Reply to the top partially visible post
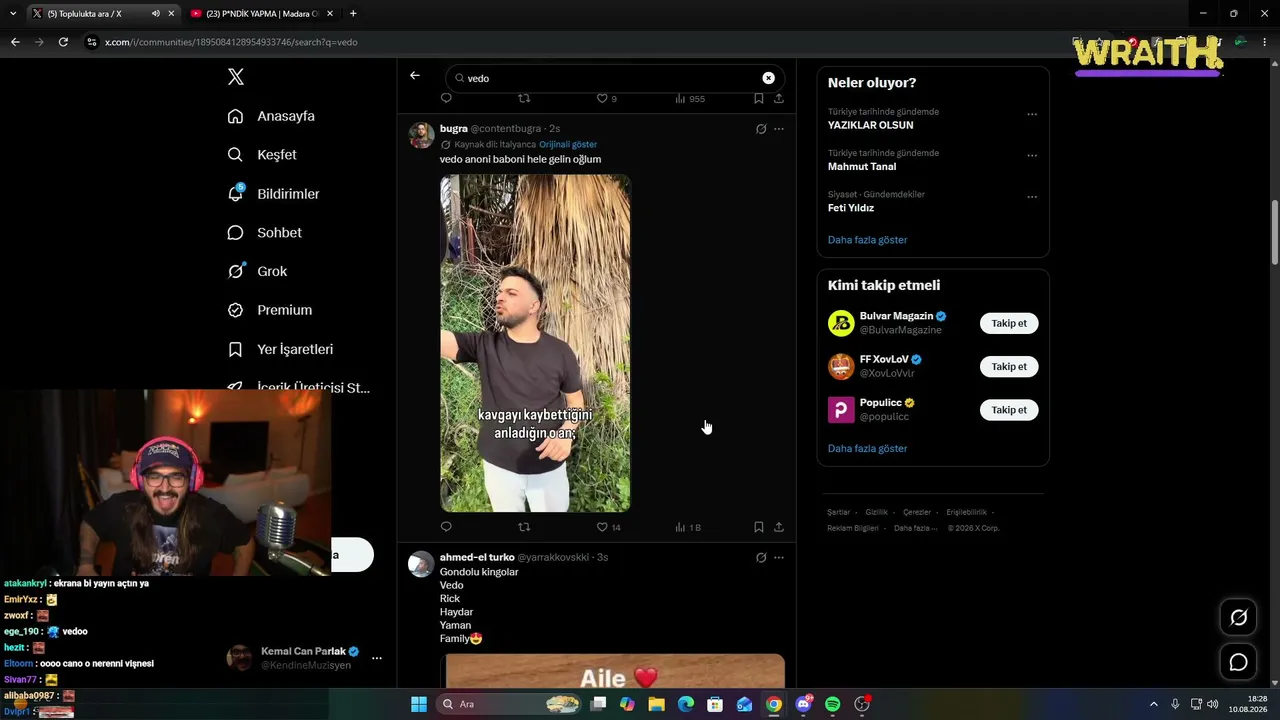Image resolution: width=1280 pixels, height=720 pixels. click(446, 99)
